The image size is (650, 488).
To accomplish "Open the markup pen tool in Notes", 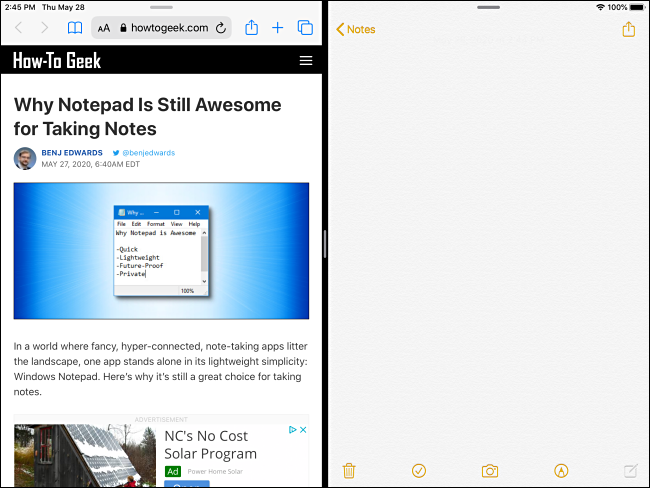I will coord(561,471).
